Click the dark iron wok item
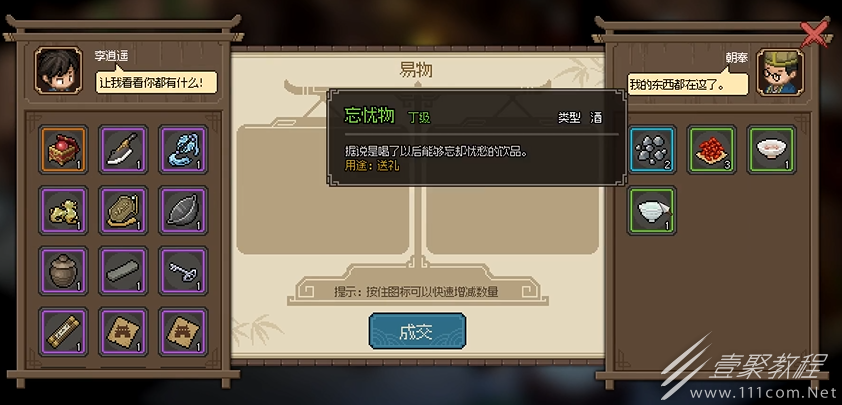The height and width of the screenshot is (405, 842). [183, 211]
